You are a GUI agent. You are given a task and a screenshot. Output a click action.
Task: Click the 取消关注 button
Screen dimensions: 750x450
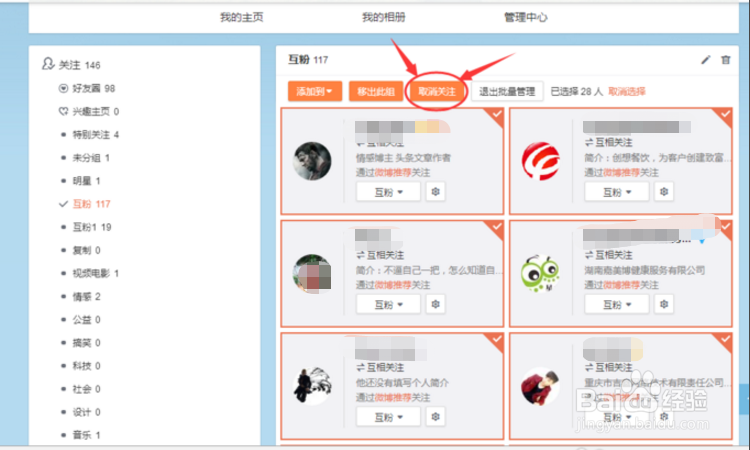[437, 91]
